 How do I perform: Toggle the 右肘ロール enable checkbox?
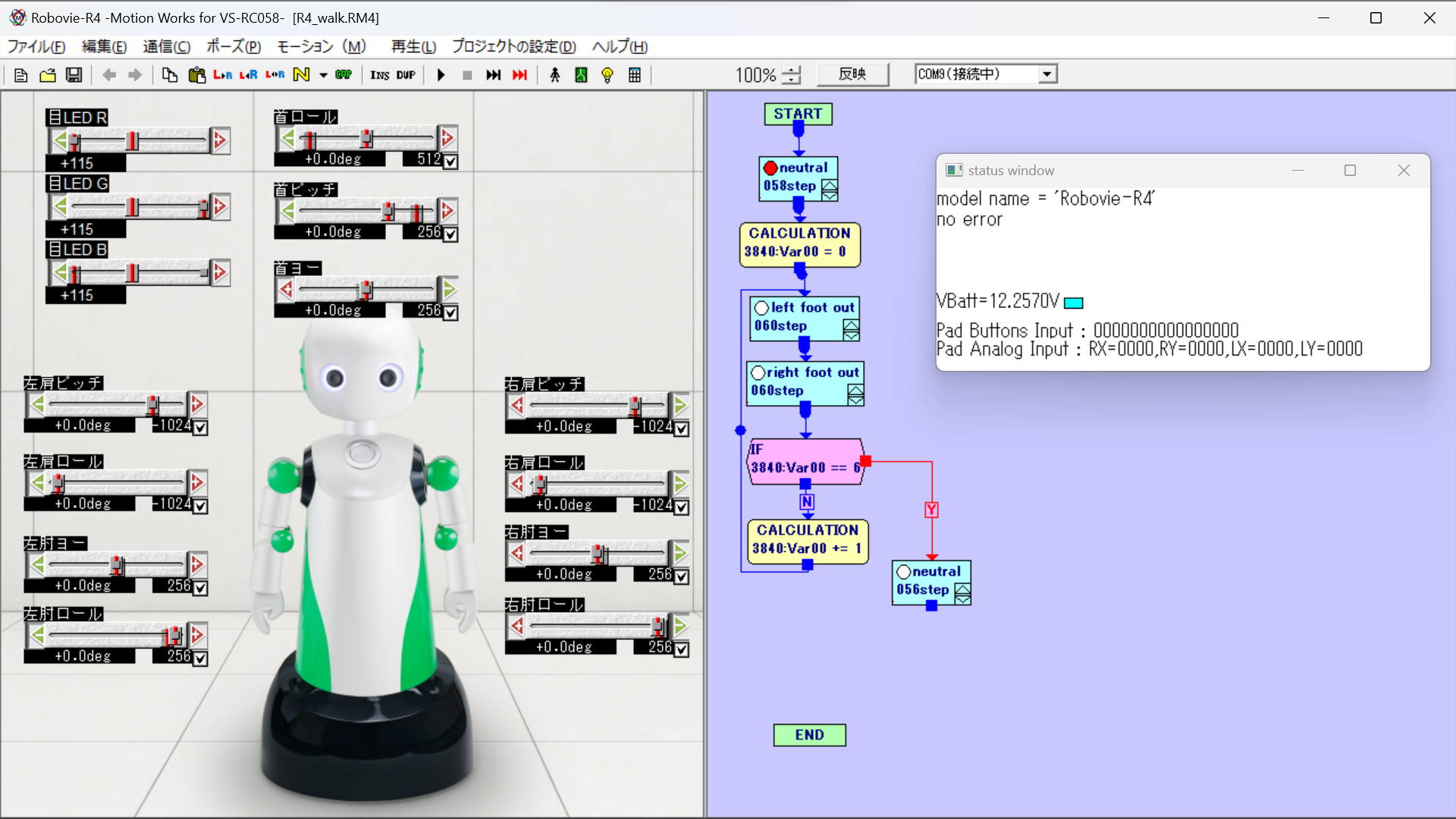681,649
